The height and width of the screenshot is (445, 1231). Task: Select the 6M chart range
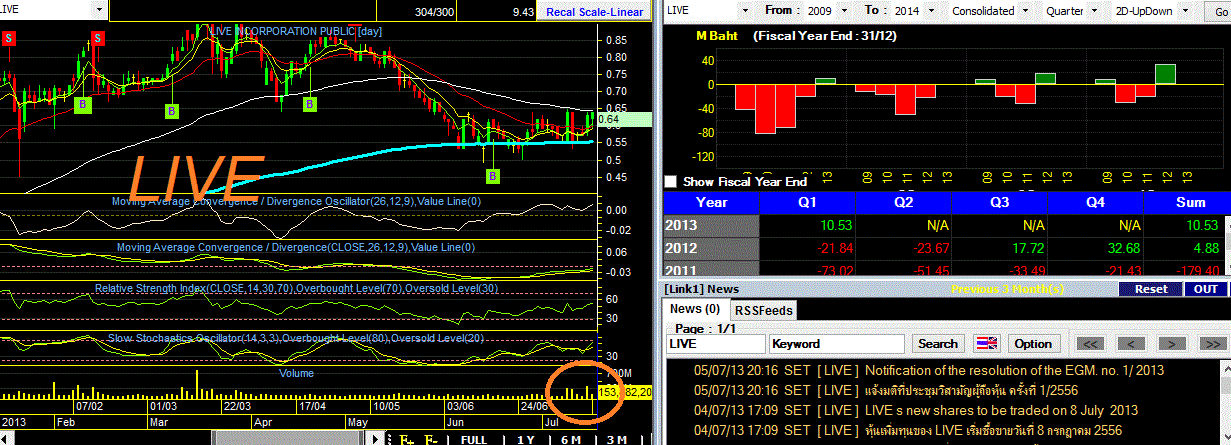point(571,439)
